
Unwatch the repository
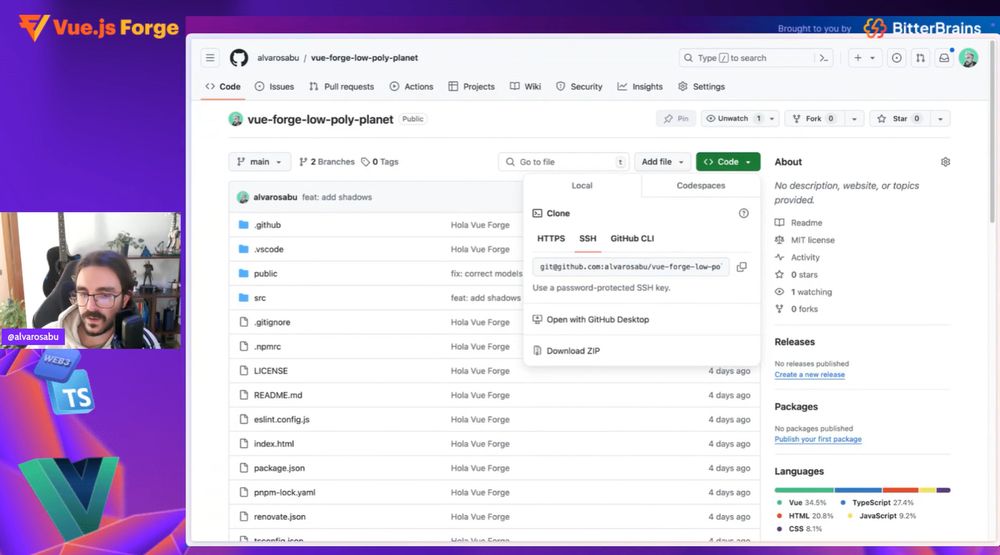coord(733,119)
